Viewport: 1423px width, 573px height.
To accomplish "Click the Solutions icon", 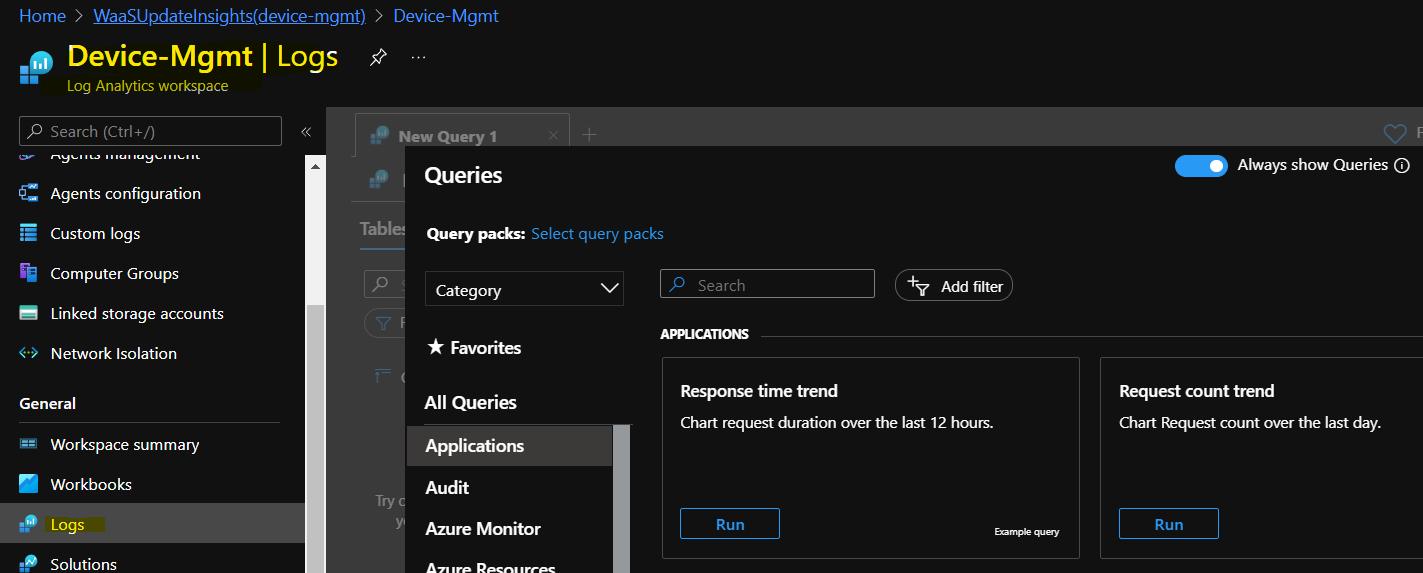I will tap(29, 564).
